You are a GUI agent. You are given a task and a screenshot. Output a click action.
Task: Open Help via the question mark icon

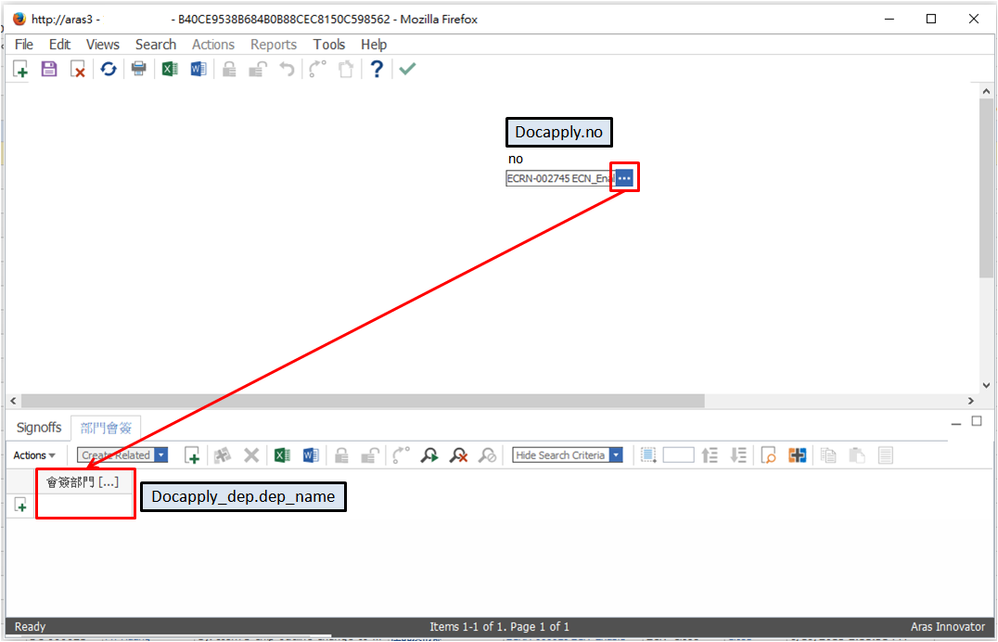point(376,69)
